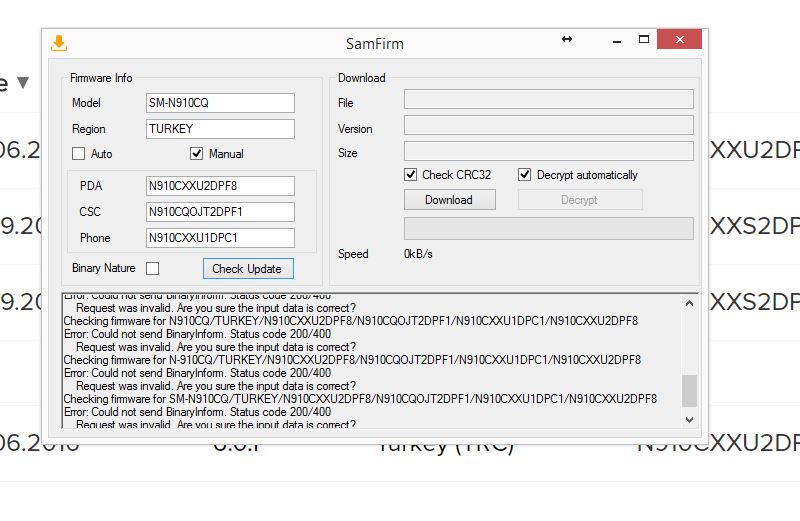Click the Check Update button

click(248, 268)
